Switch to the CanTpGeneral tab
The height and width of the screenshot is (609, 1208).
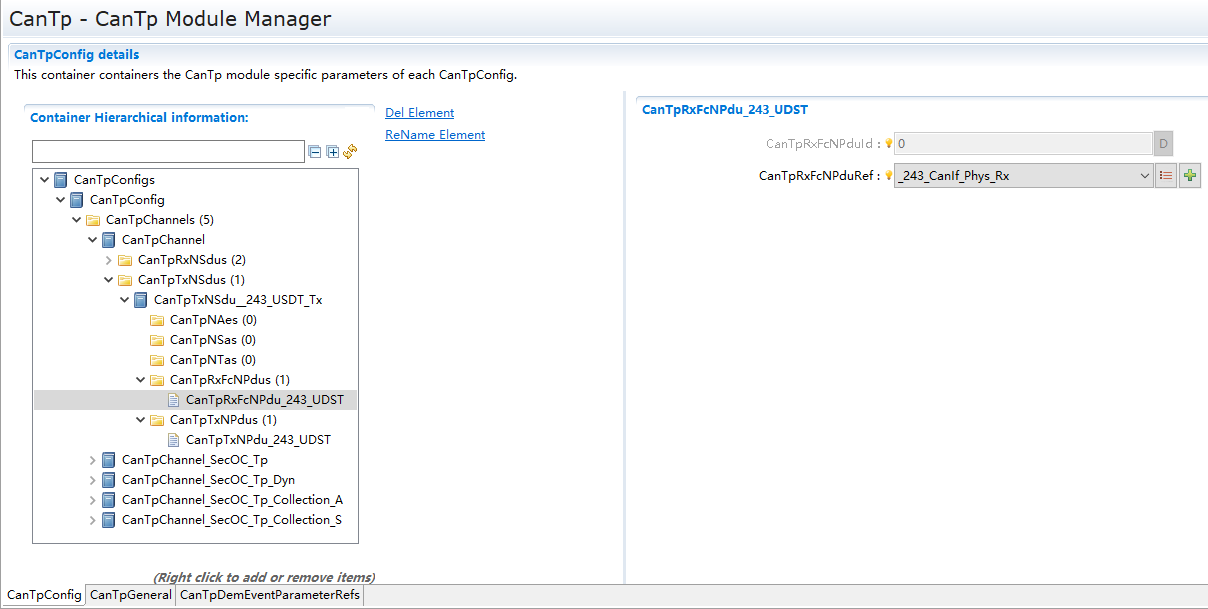pos(130,595)
